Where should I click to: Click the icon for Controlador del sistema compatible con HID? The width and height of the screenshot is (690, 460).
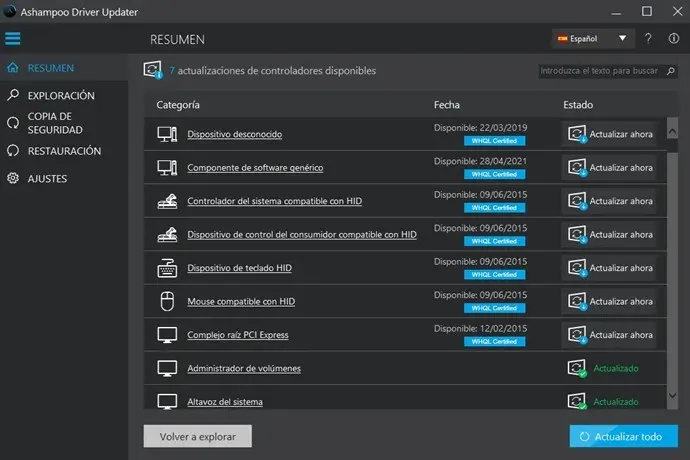point(167,201)
